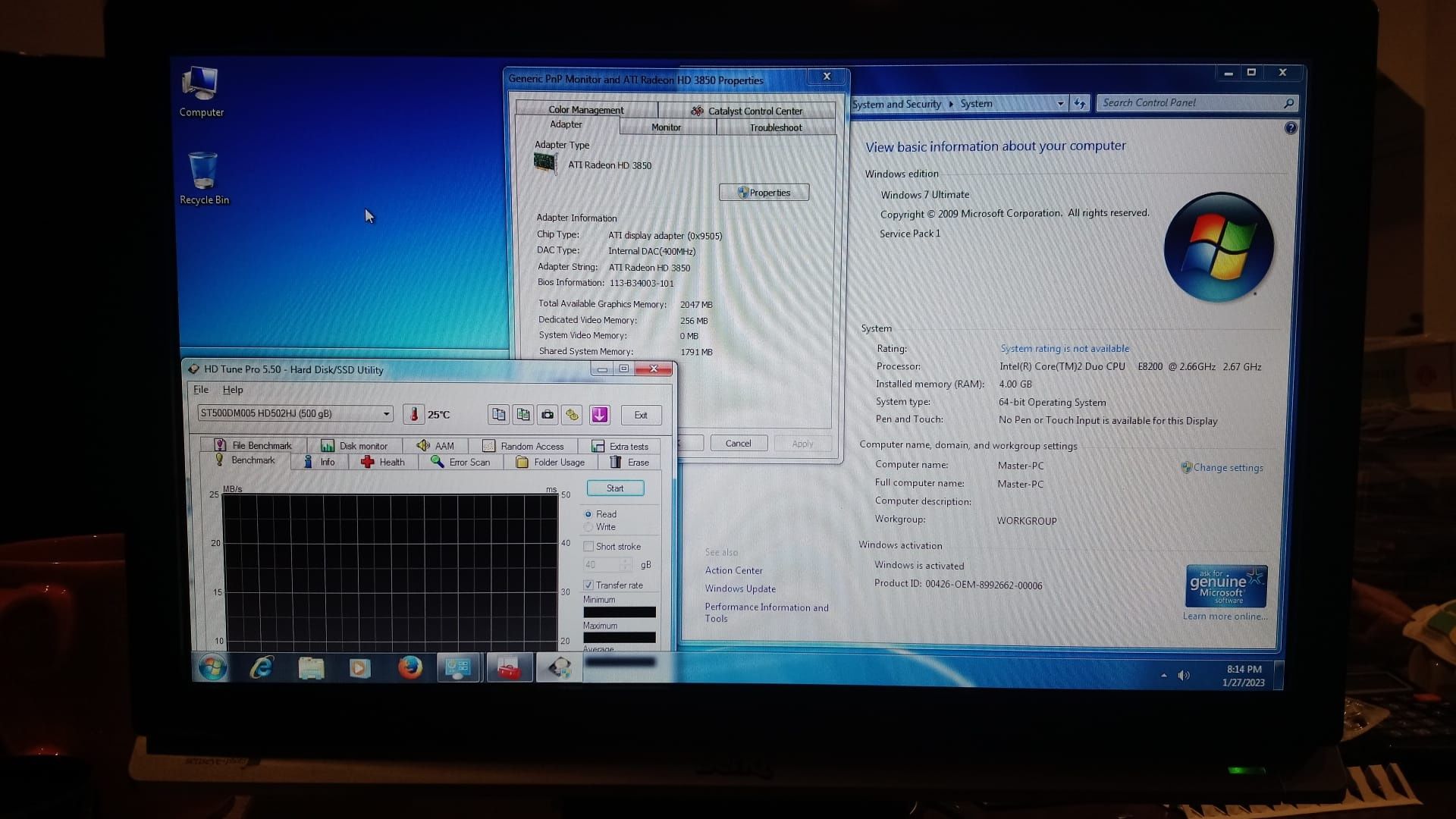Click the Exit button icon in HD Tune toolbar
Screen dimensions: 1456x819
pos(641,414)
